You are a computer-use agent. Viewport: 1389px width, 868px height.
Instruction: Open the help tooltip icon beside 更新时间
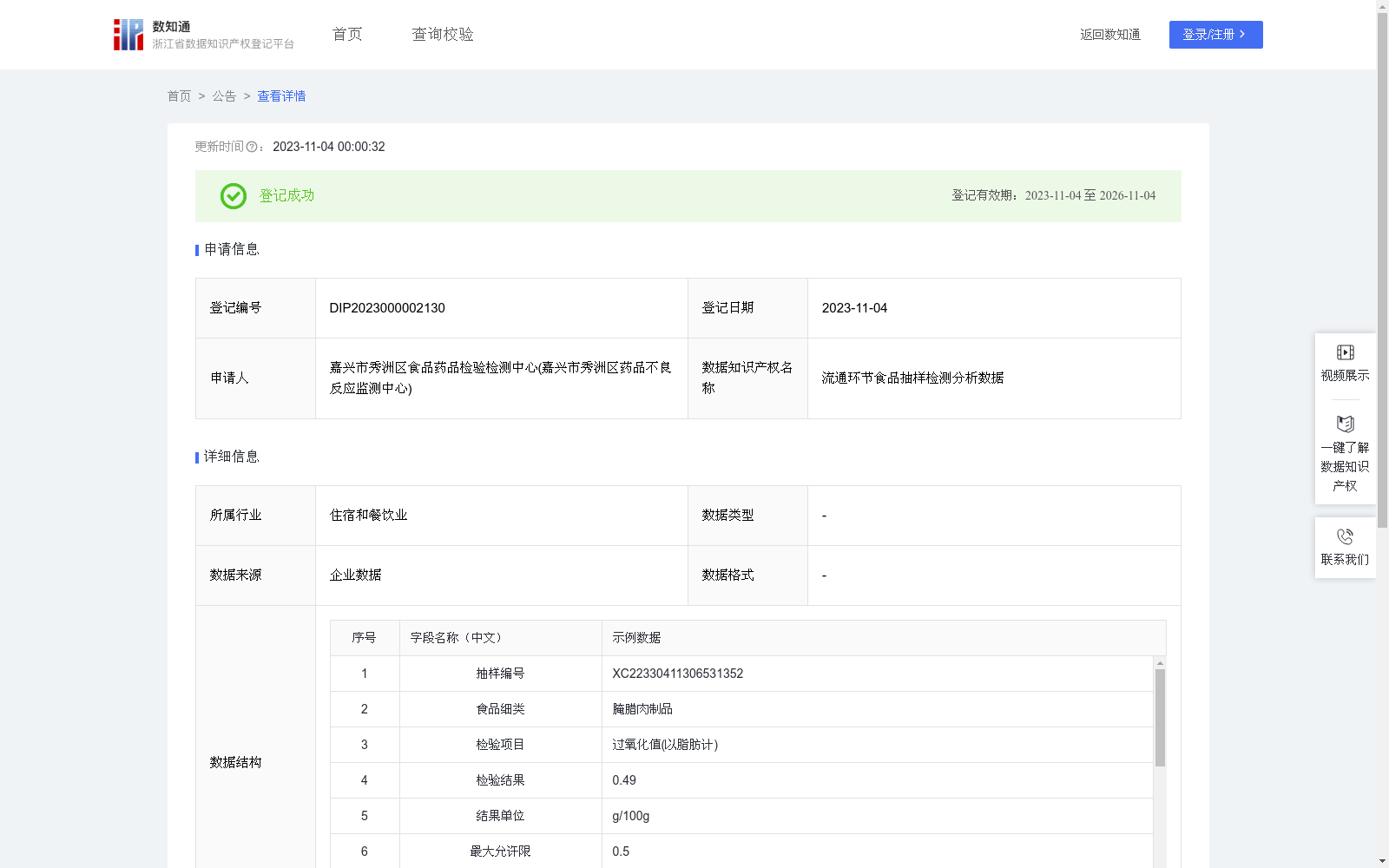(252, 147)
